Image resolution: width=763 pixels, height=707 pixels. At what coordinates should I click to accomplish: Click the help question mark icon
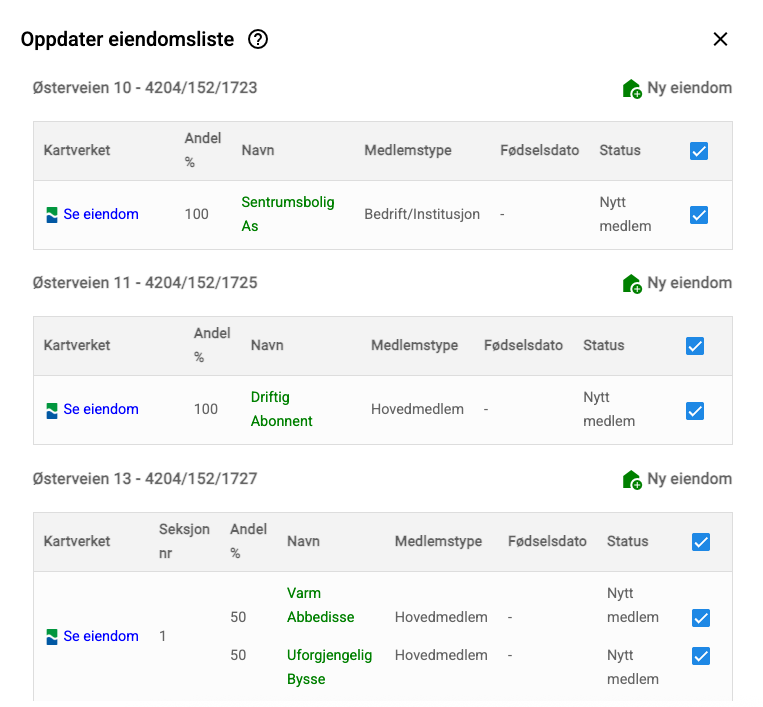(x=259, y=40)
